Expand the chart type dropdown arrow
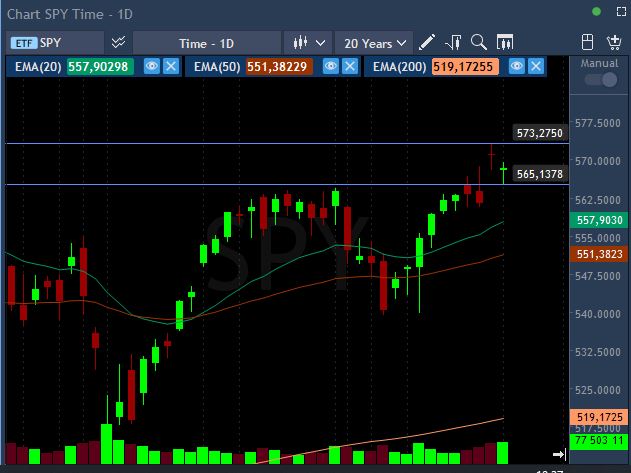The height and width of the screenshot is (473, 631). tap(320, 43)
